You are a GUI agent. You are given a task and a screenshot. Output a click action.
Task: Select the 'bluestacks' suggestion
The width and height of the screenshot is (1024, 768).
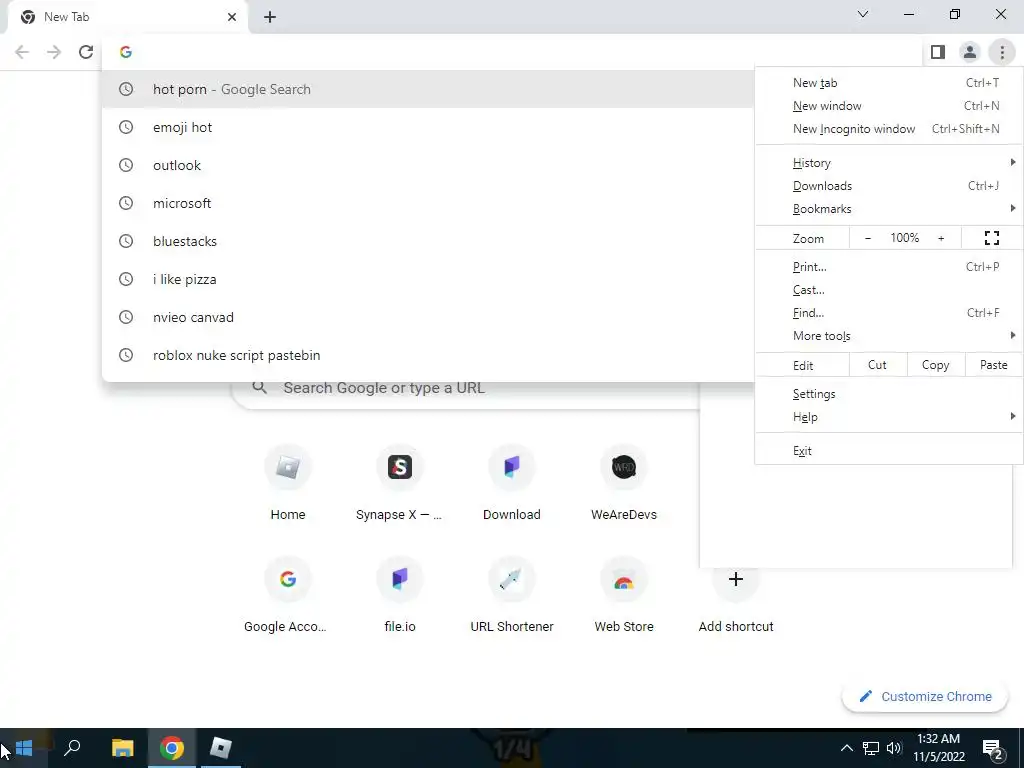[428, 241]
